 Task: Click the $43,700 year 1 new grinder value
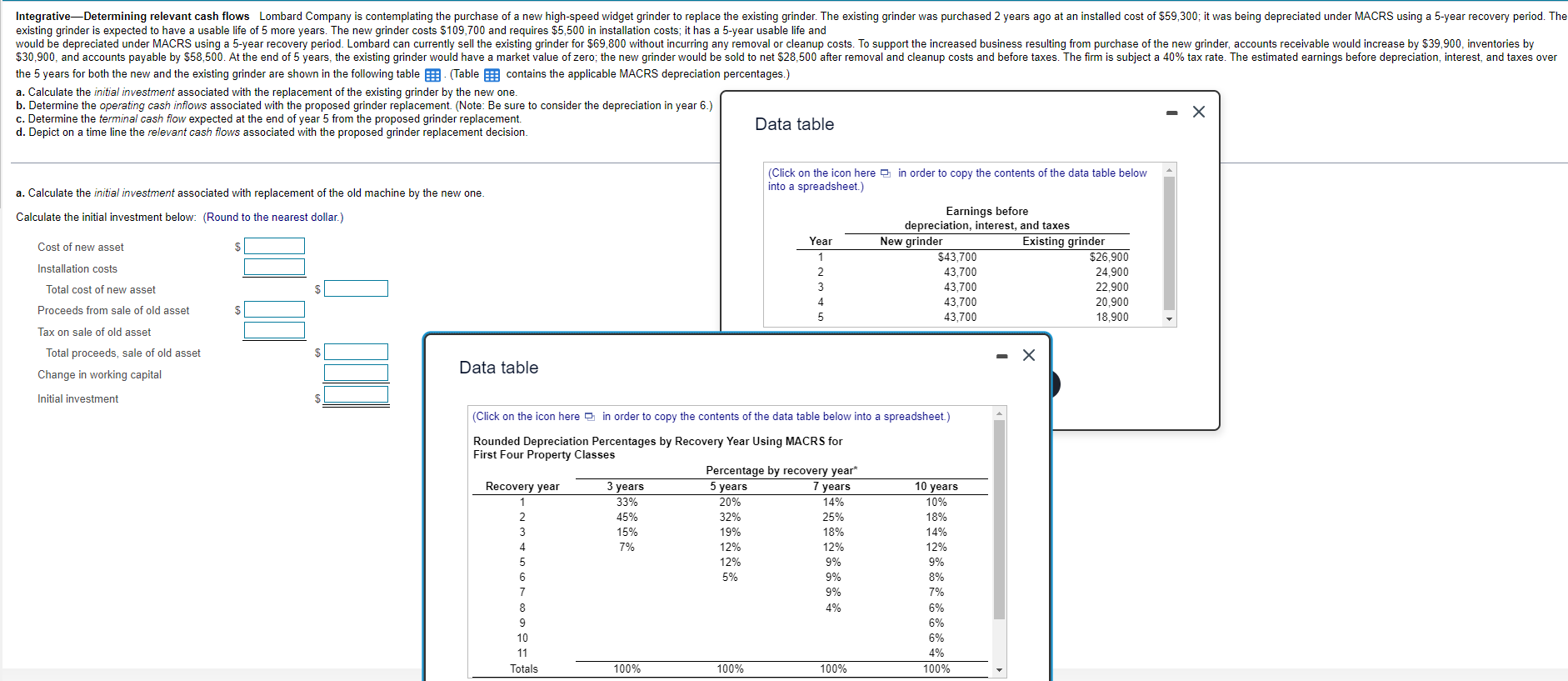pos(957,258)
